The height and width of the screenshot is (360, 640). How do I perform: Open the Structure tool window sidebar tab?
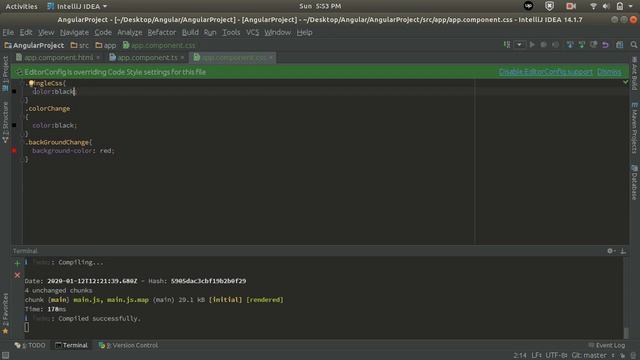pos(5,122)
